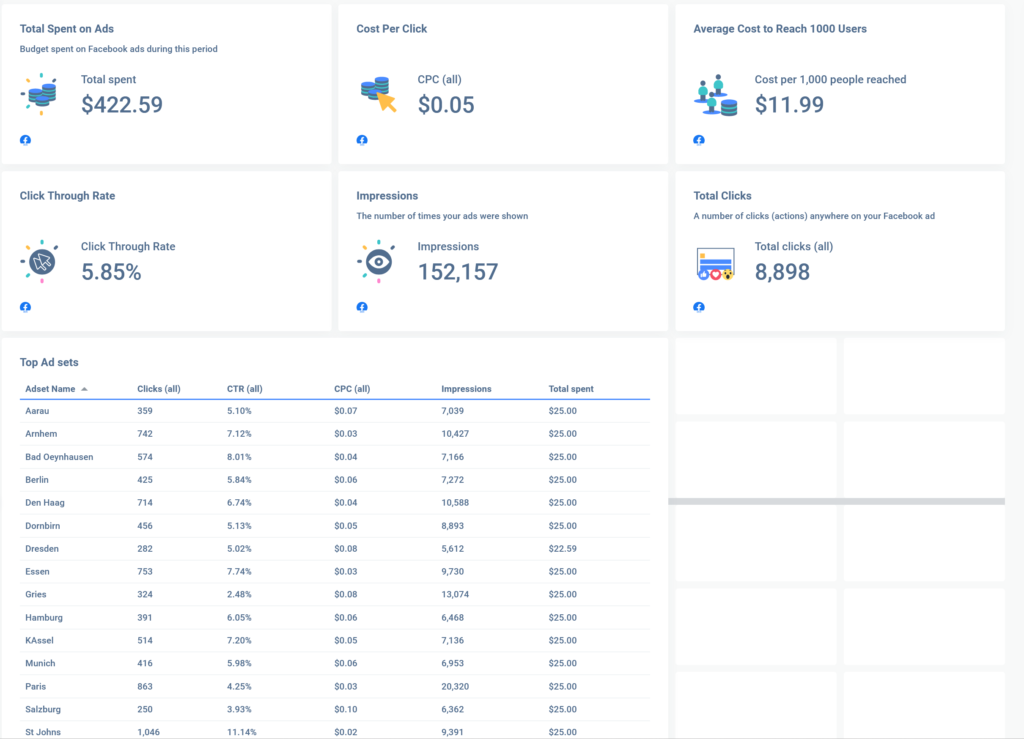Viewport: 1024px width, 739px height.
Task: Click the cost per 1,000 people reached icon
Action: tap(715, 95)
